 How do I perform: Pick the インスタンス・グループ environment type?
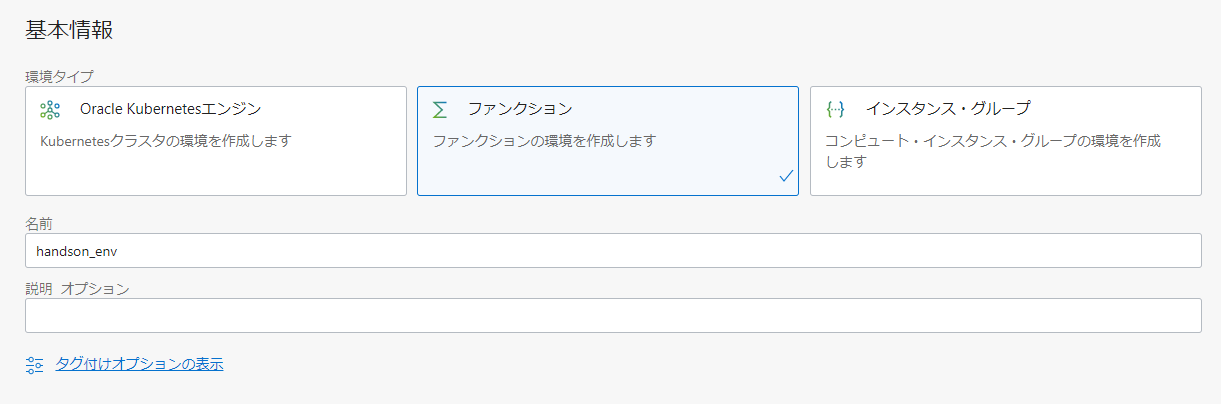coord(948,108)
